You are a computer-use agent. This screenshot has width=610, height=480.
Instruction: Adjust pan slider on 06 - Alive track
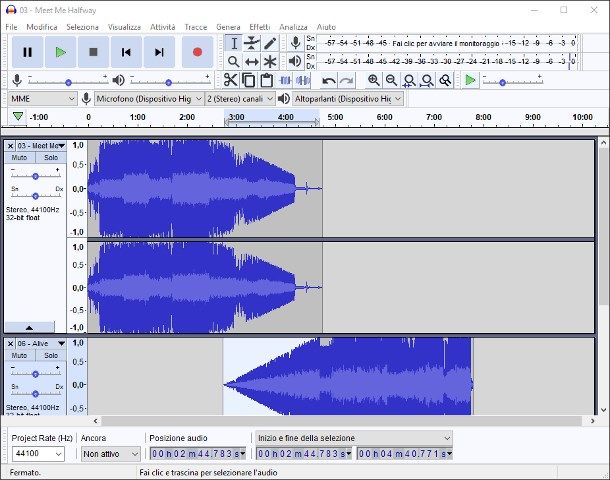(35, 394)
